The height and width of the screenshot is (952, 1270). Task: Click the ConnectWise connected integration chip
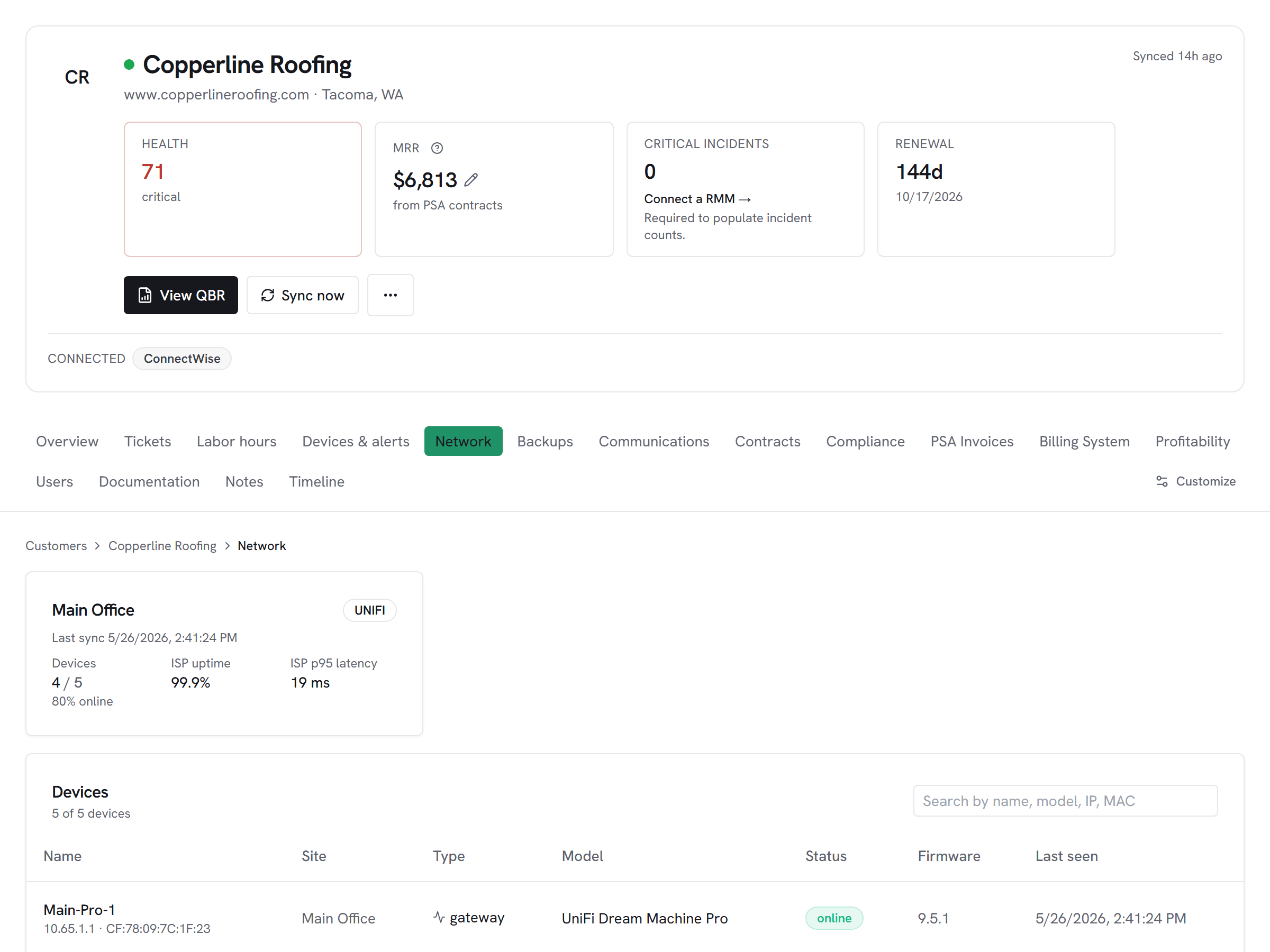click(182, 358)
